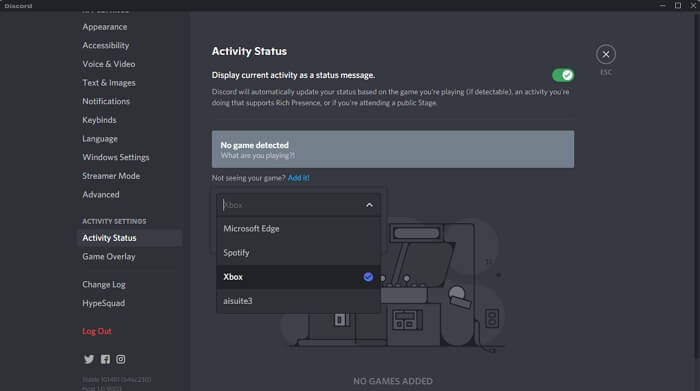Open Instagram social icon link
The image size is (700, 391).
(121, 359)
